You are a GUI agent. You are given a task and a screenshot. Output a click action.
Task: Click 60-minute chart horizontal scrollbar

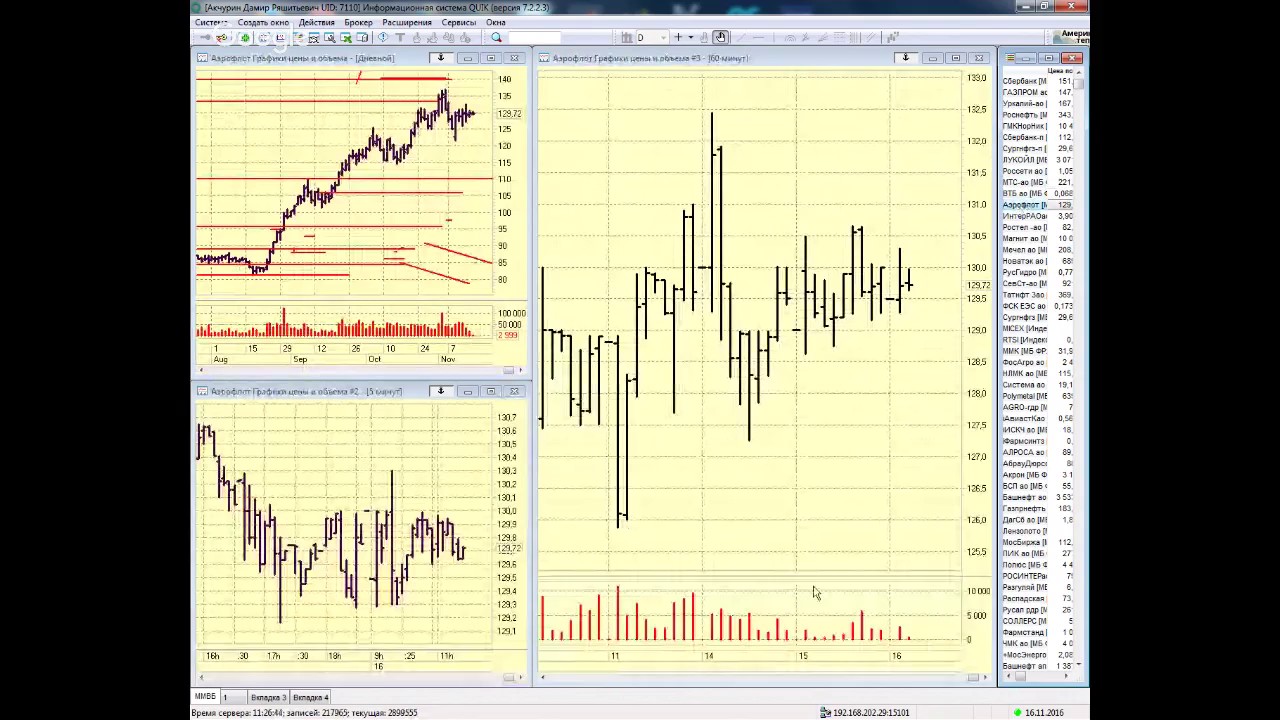(x=762, y=677)
